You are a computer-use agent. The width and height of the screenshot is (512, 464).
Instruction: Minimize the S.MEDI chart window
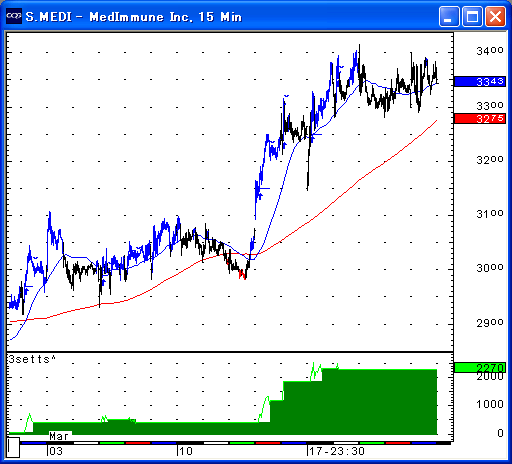[x=449, y=16]
